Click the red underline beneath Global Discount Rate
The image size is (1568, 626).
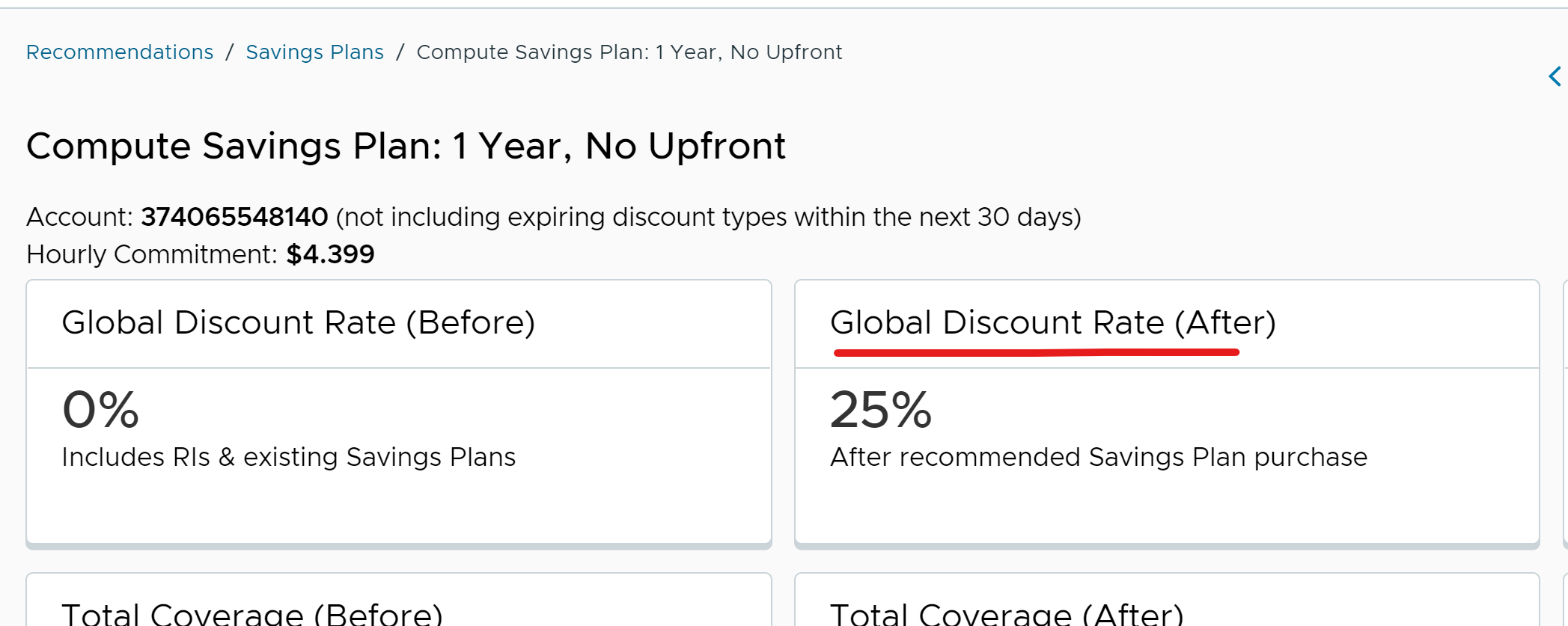click(x=1036, y=352)
